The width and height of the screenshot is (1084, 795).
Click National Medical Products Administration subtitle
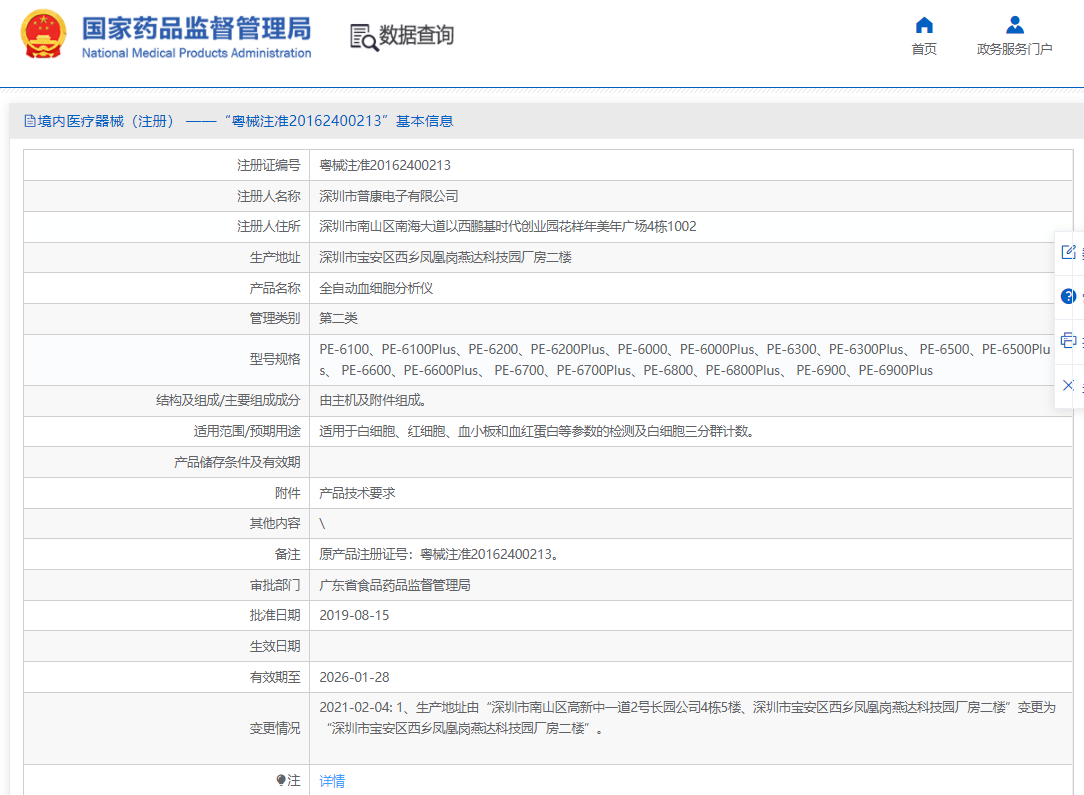pyautogui.click(x=196, y=53)
